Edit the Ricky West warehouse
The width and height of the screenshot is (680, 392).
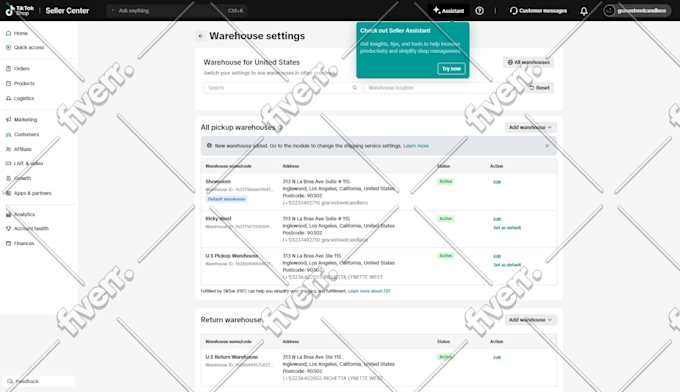coord(497,219)
